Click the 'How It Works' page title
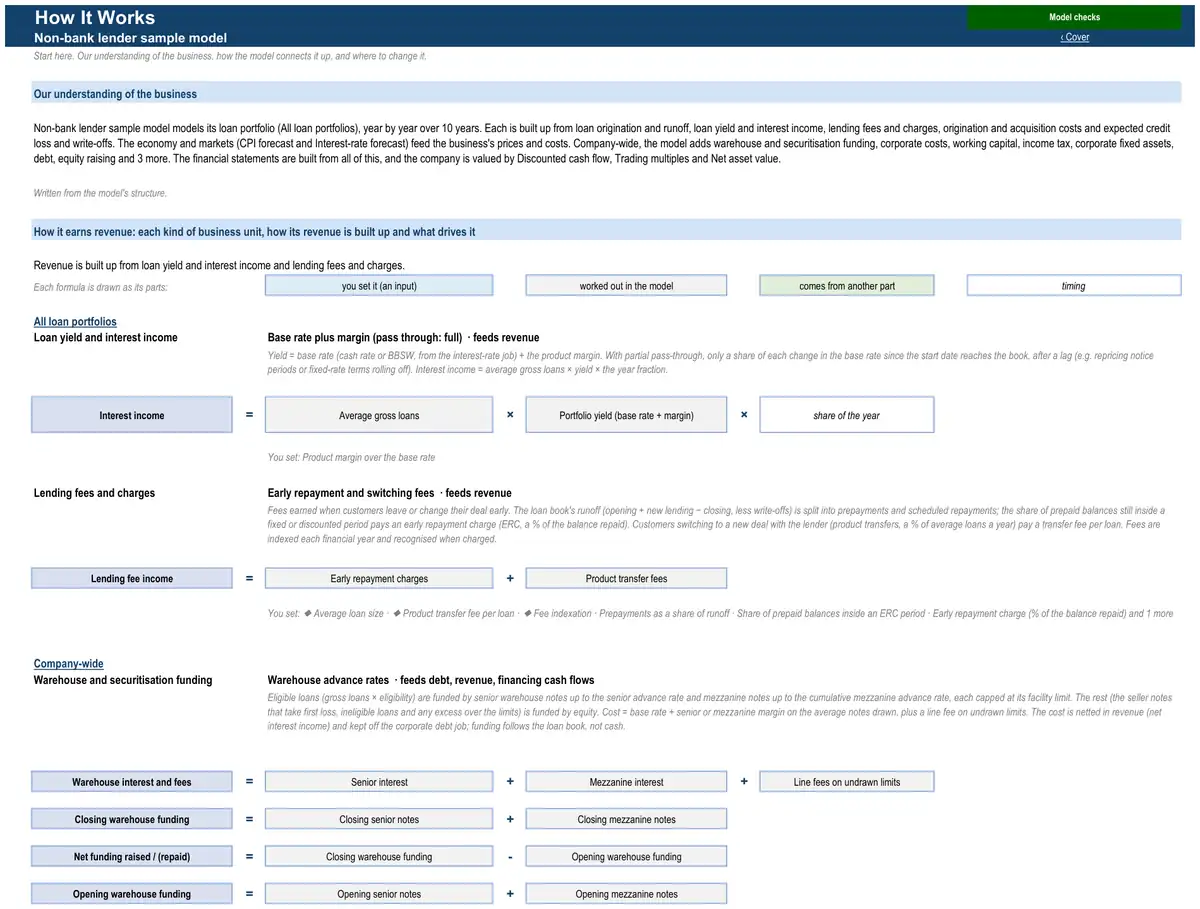The width and height of the screenshot is (1200, 909). [95, 17]
